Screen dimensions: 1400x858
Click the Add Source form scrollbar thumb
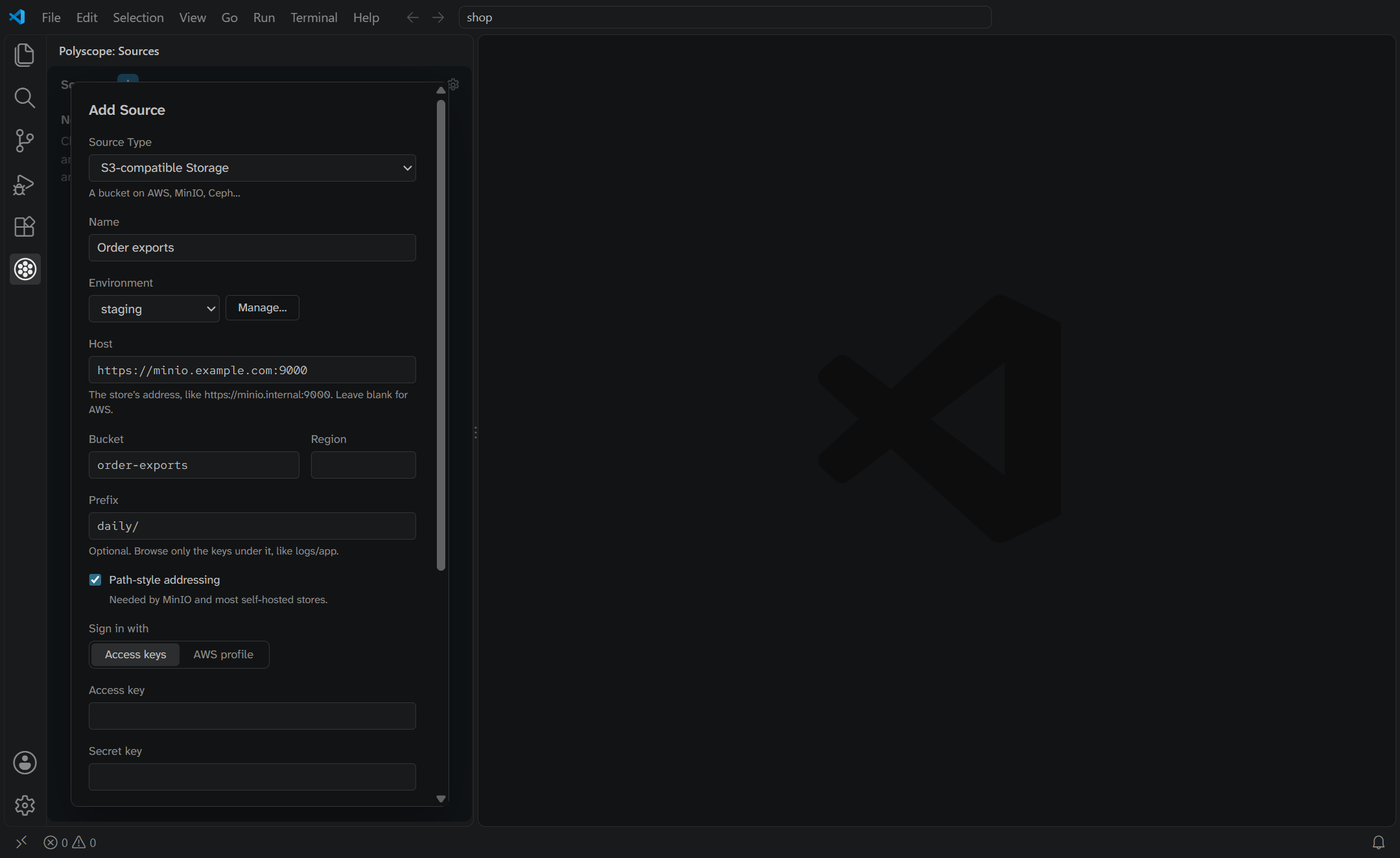click(441, 335)
